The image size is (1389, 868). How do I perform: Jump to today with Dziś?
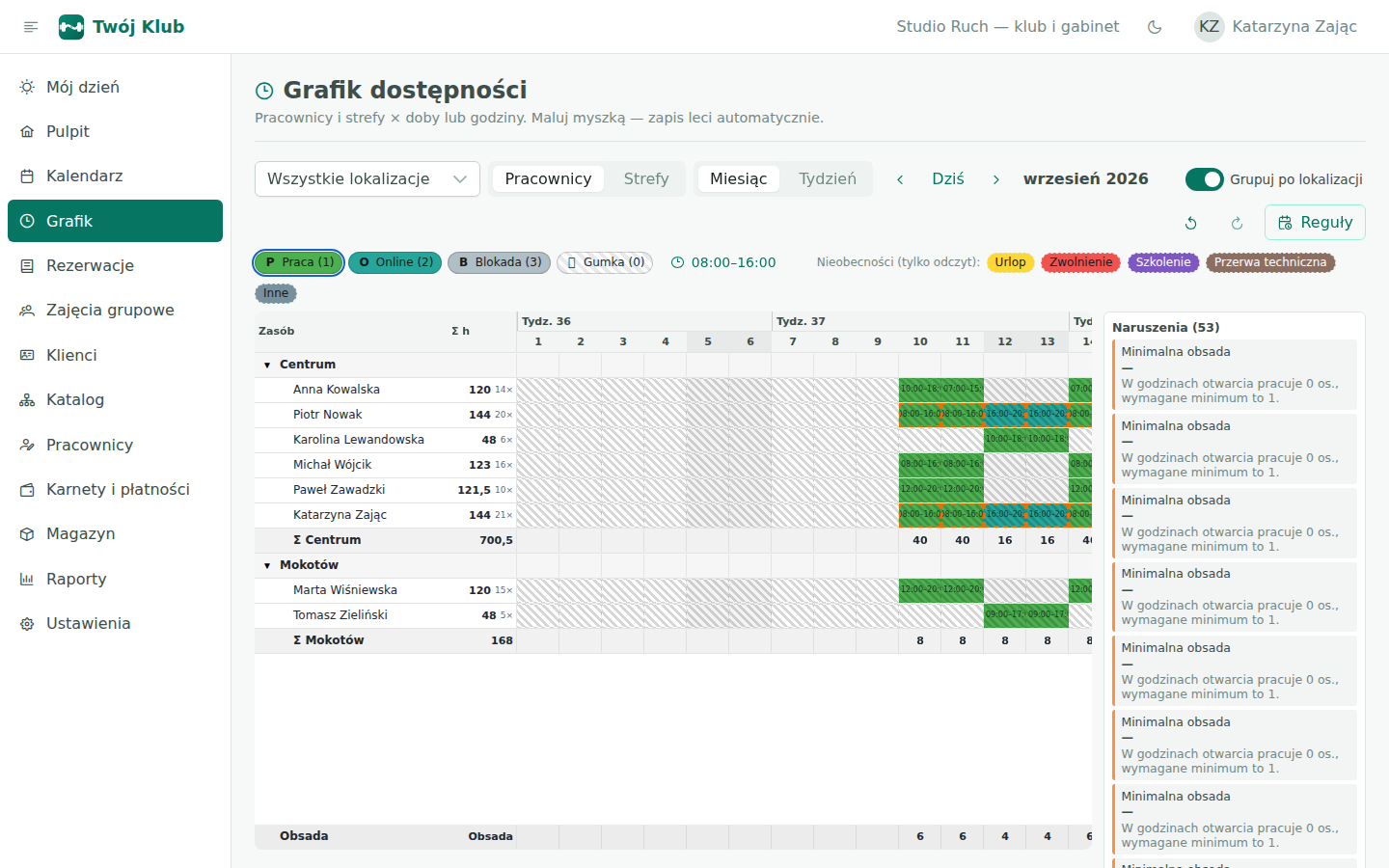(x=948, y=179)
